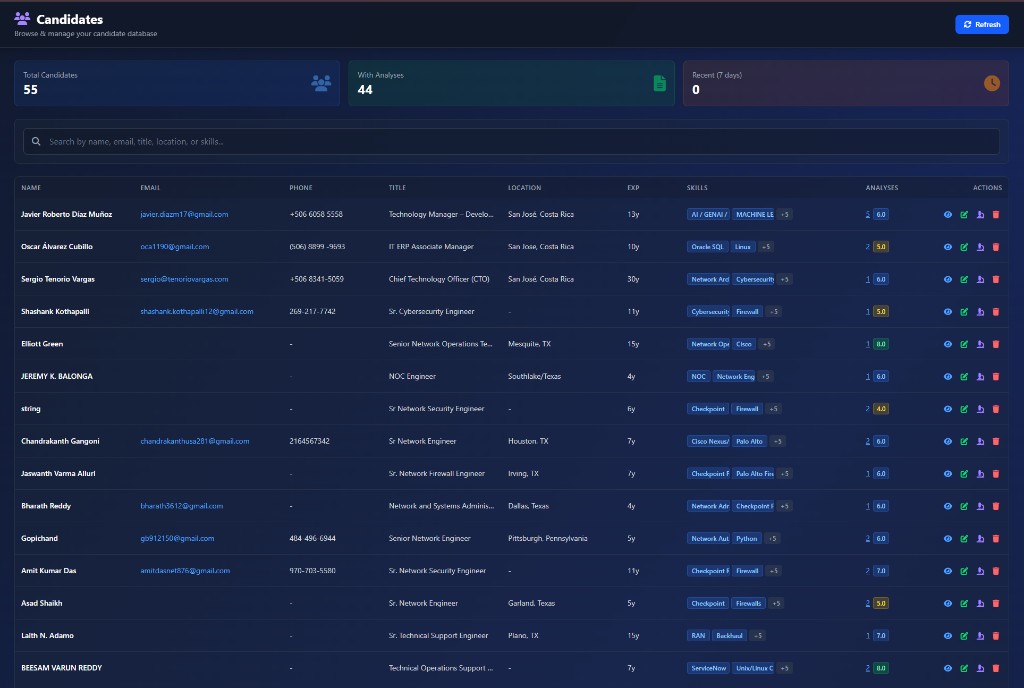Edit Jaswanth Varma Alluri's entry

click(964, 474)
